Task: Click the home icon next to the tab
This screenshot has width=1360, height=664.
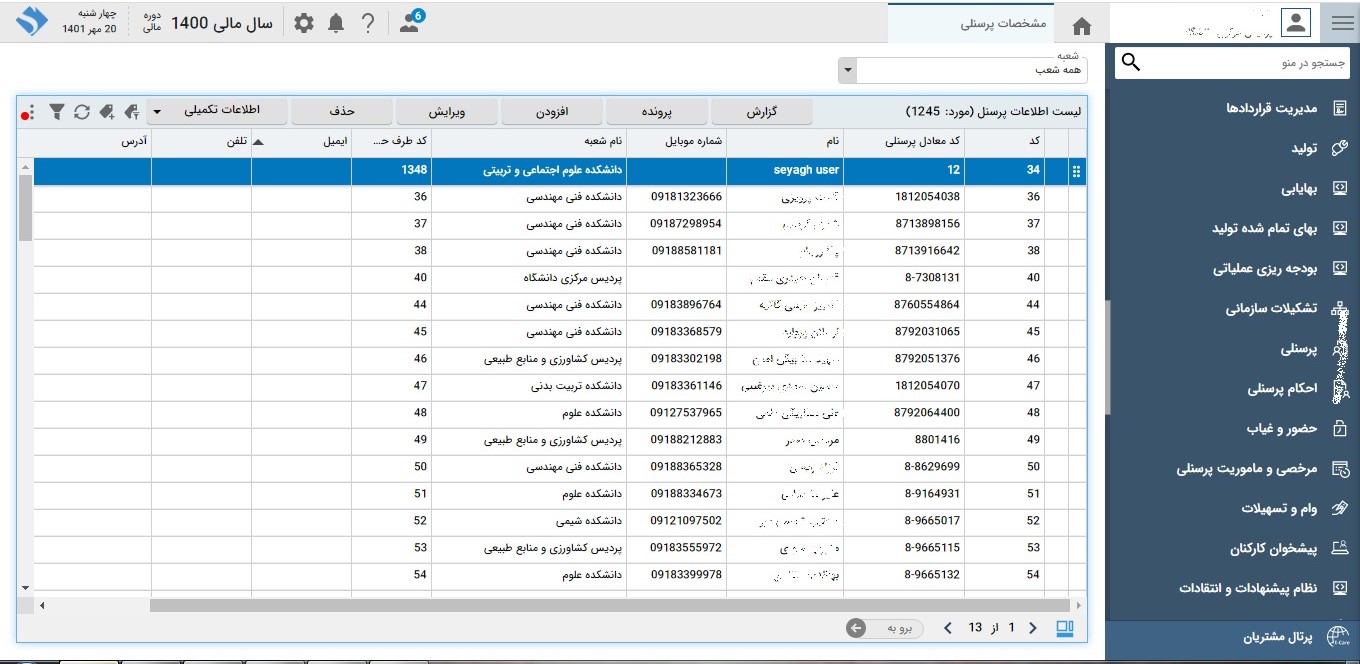Action: (1081, 25)
